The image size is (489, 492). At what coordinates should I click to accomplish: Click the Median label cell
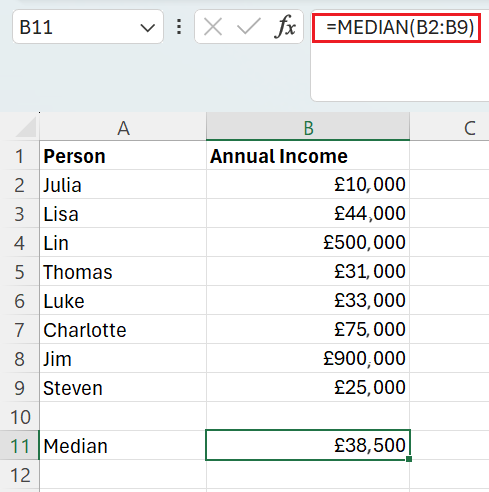[x=123, y=445]
